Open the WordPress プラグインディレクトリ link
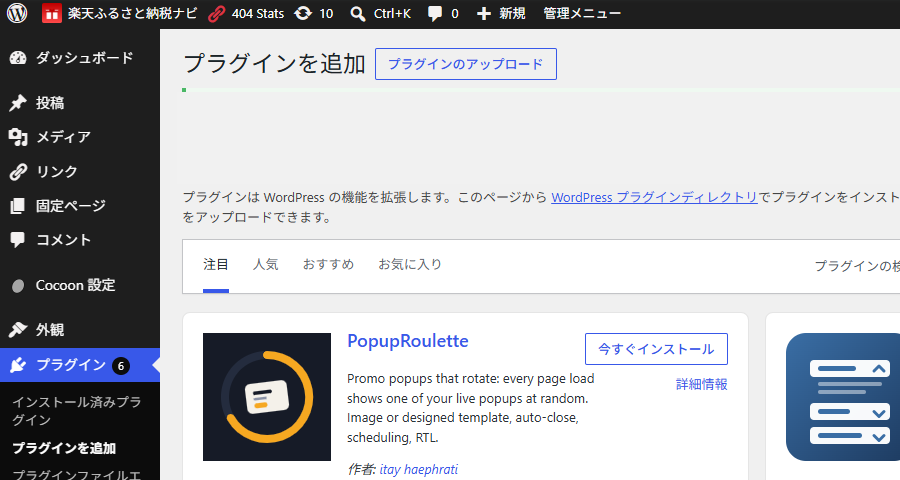 (x=654, y=198)
